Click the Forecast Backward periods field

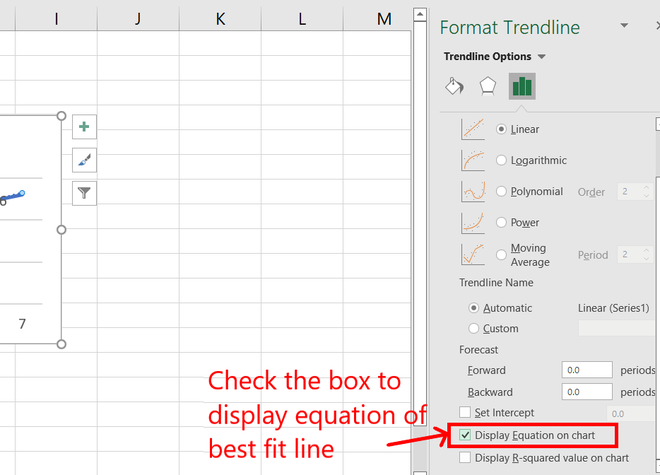[587, 392]
